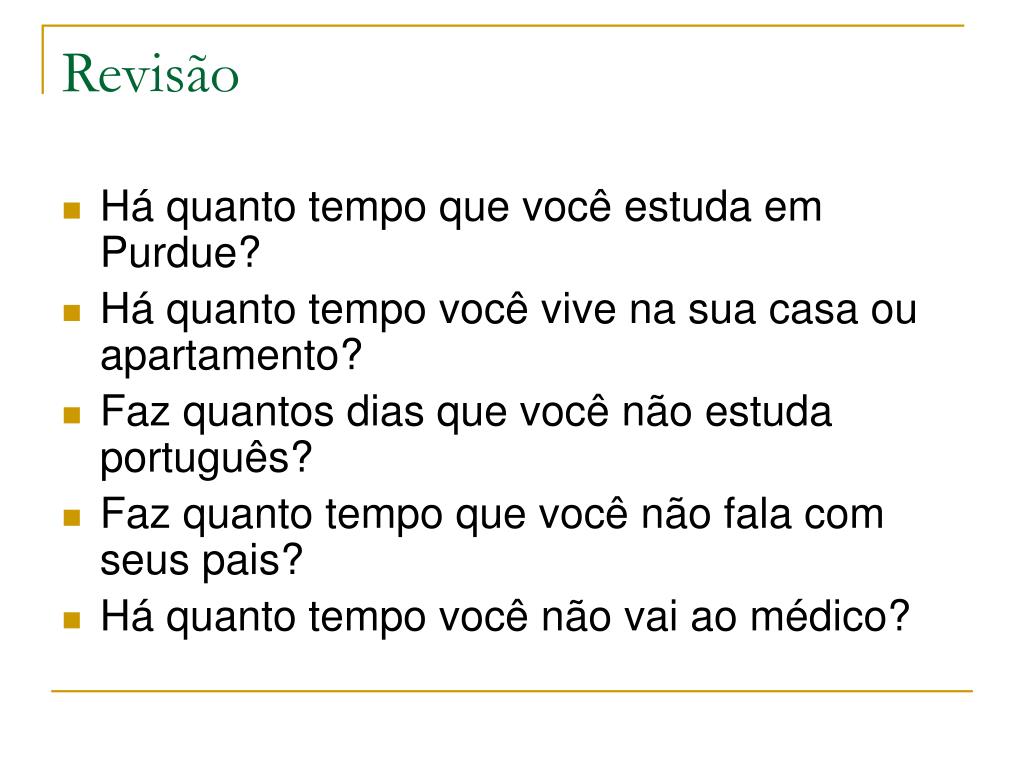Select the square bullet before 'vai ao médico'

coord(72,620)
